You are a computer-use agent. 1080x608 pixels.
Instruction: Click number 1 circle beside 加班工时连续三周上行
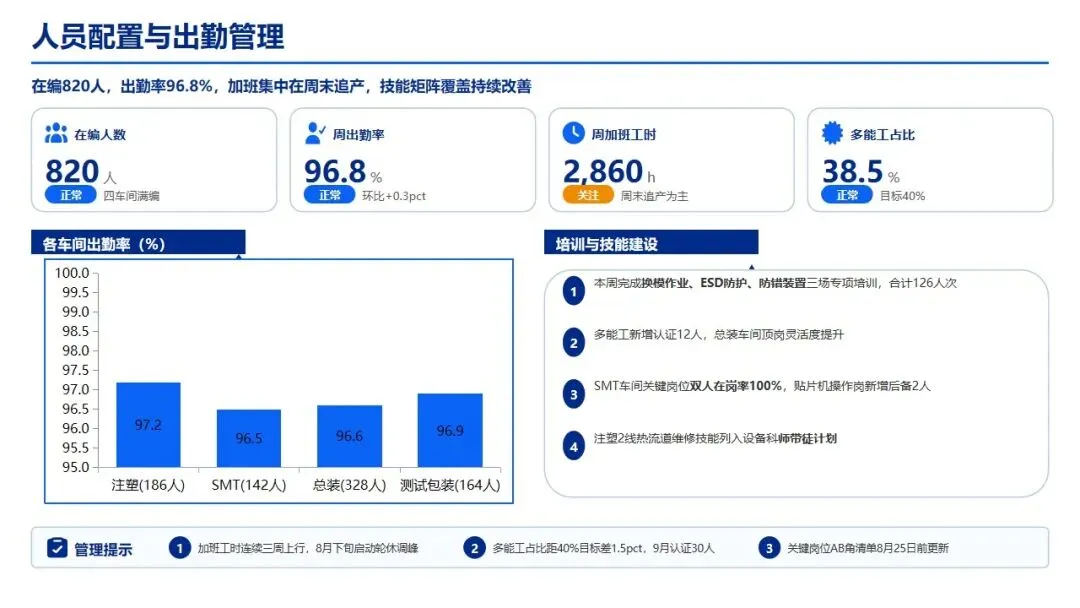click(x=179, y=548)
